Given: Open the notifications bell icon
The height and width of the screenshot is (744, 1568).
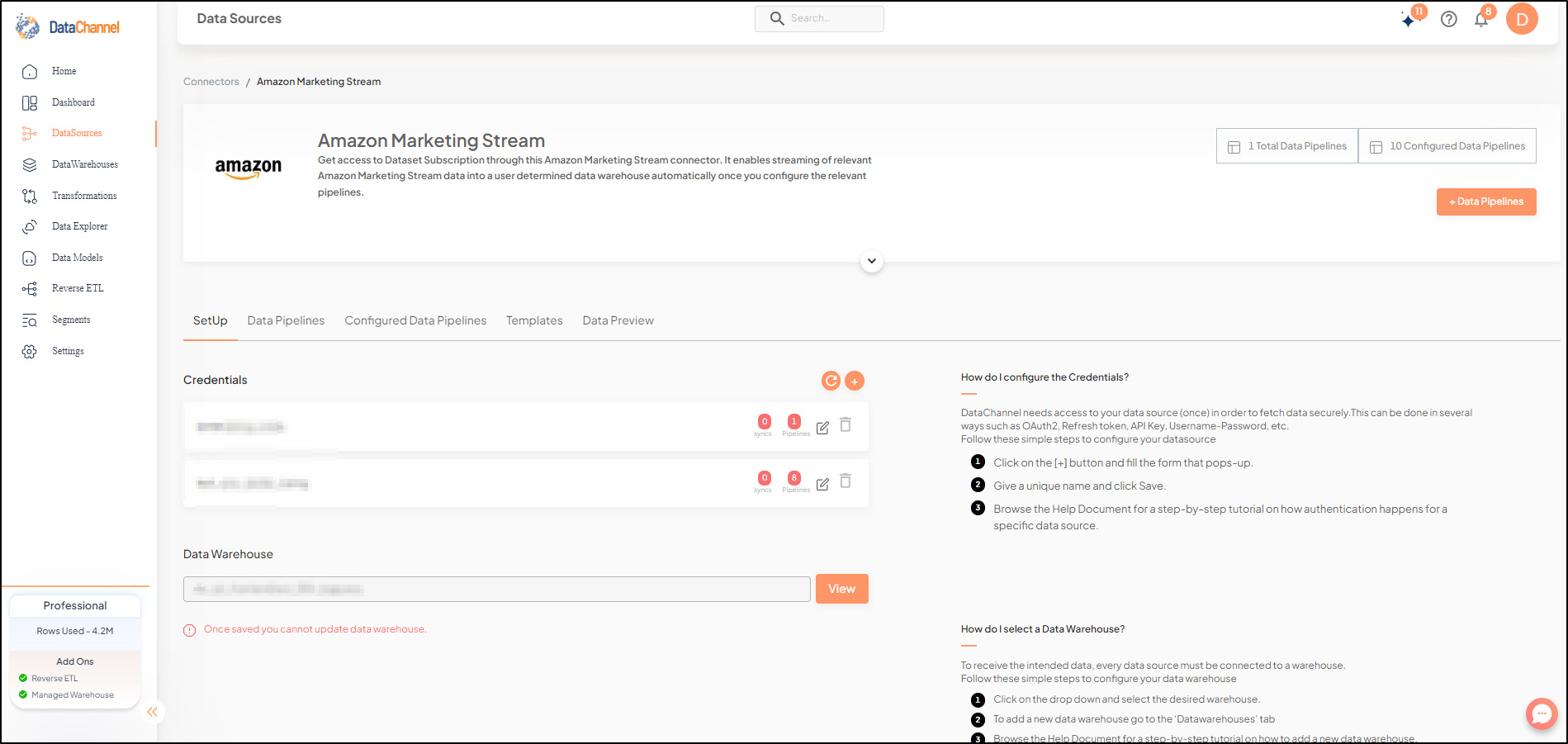Looking at the screenshot, I should coord(1481,19).
